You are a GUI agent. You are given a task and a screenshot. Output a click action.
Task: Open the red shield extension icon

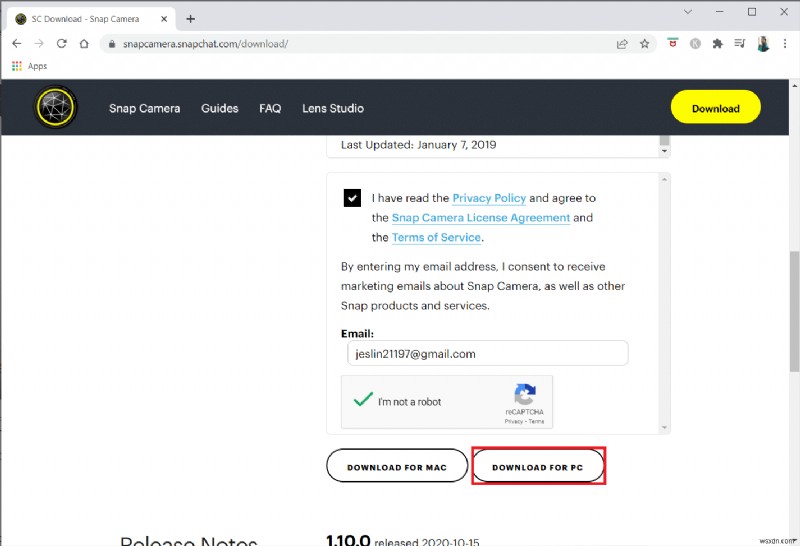(673, 43)
